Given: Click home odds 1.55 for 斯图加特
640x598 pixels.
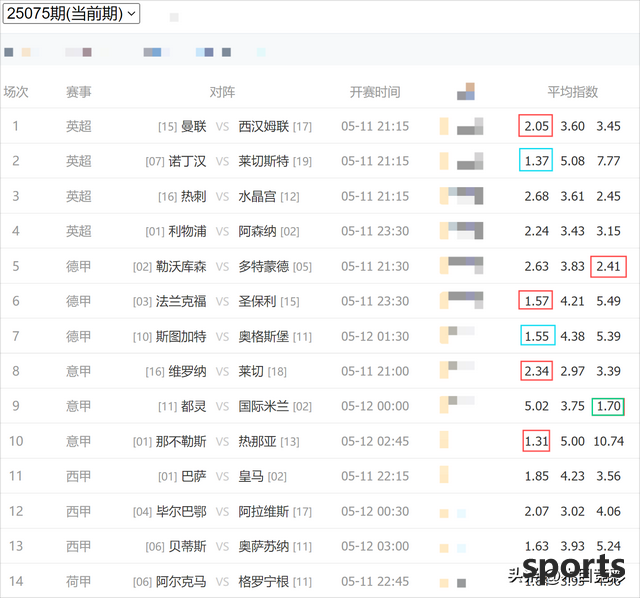Looking at the screenshot, I should (x=538, y=335).
